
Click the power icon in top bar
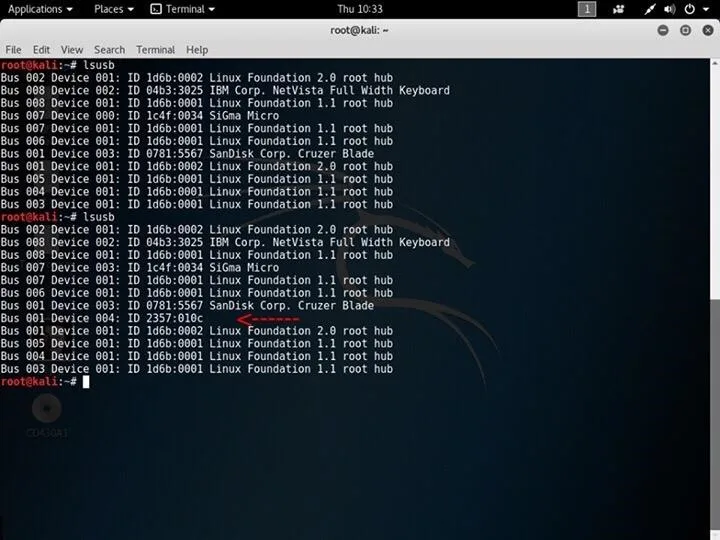(x=691, y=9)
